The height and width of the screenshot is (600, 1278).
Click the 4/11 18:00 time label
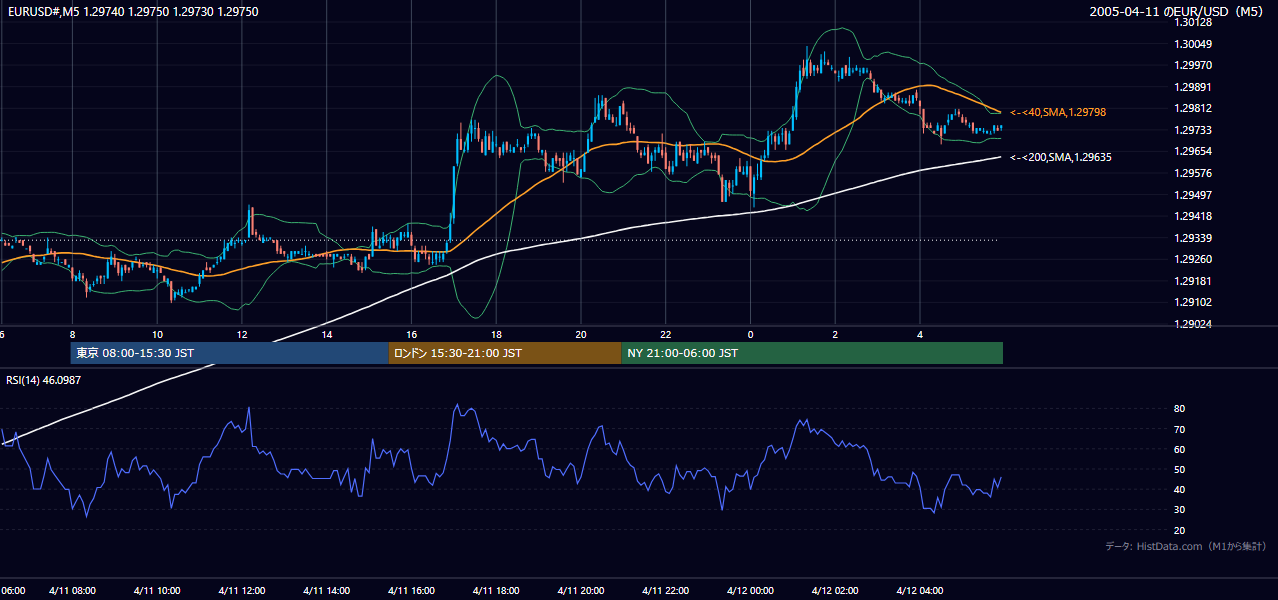pos(496,591)
